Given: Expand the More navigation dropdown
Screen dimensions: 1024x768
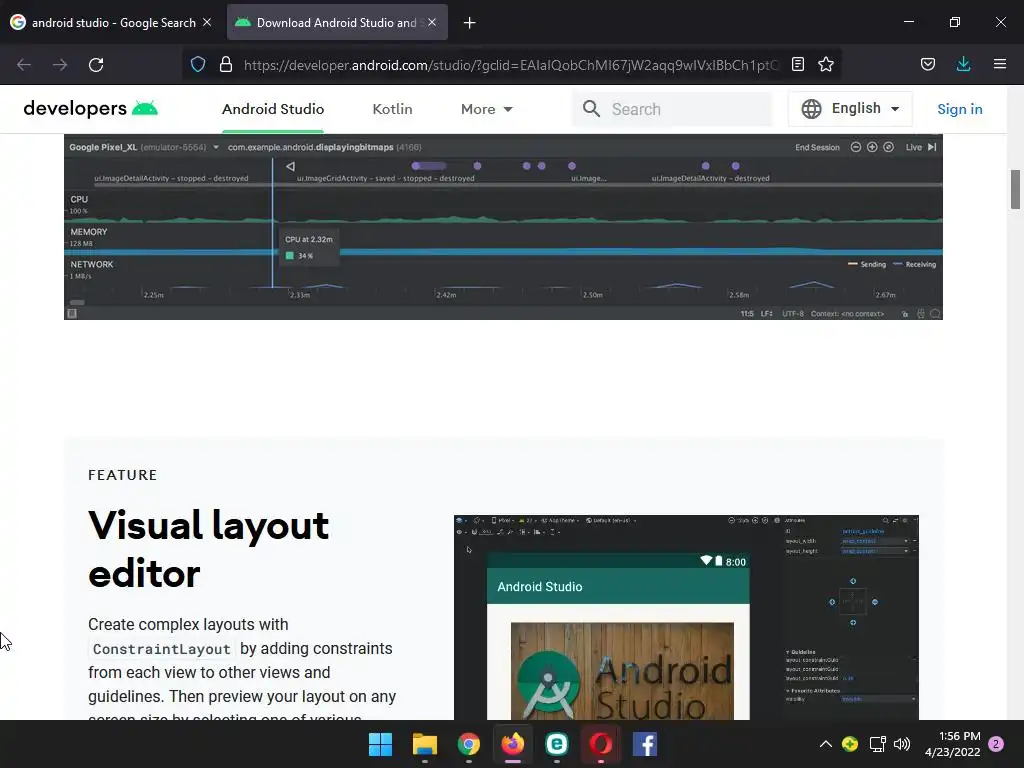Looking at the screenshot, I should pos(487,109).
